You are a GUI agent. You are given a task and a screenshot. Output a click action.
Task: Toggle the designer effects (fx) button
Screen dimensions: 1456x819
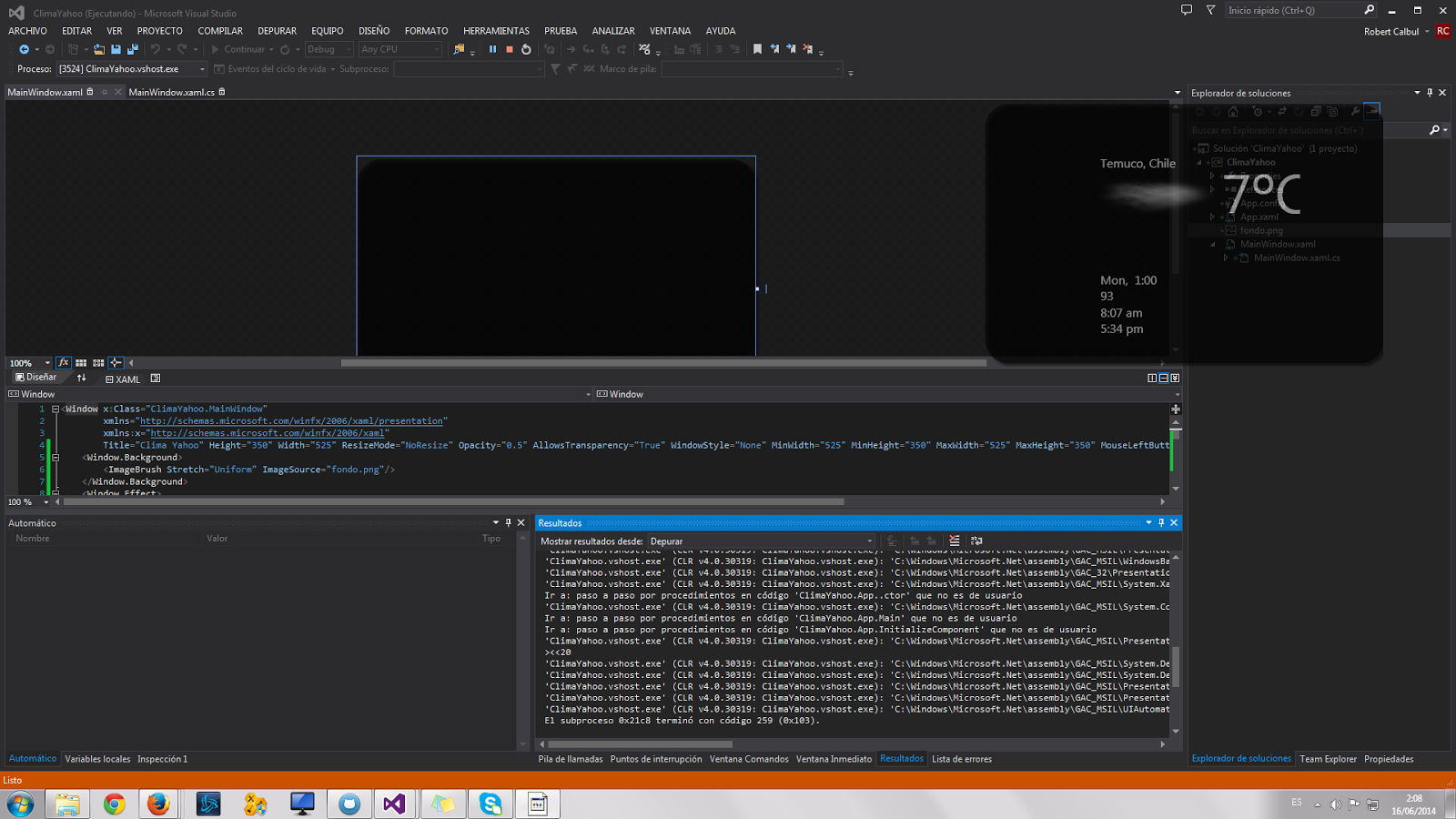click(x=63, y=363)
